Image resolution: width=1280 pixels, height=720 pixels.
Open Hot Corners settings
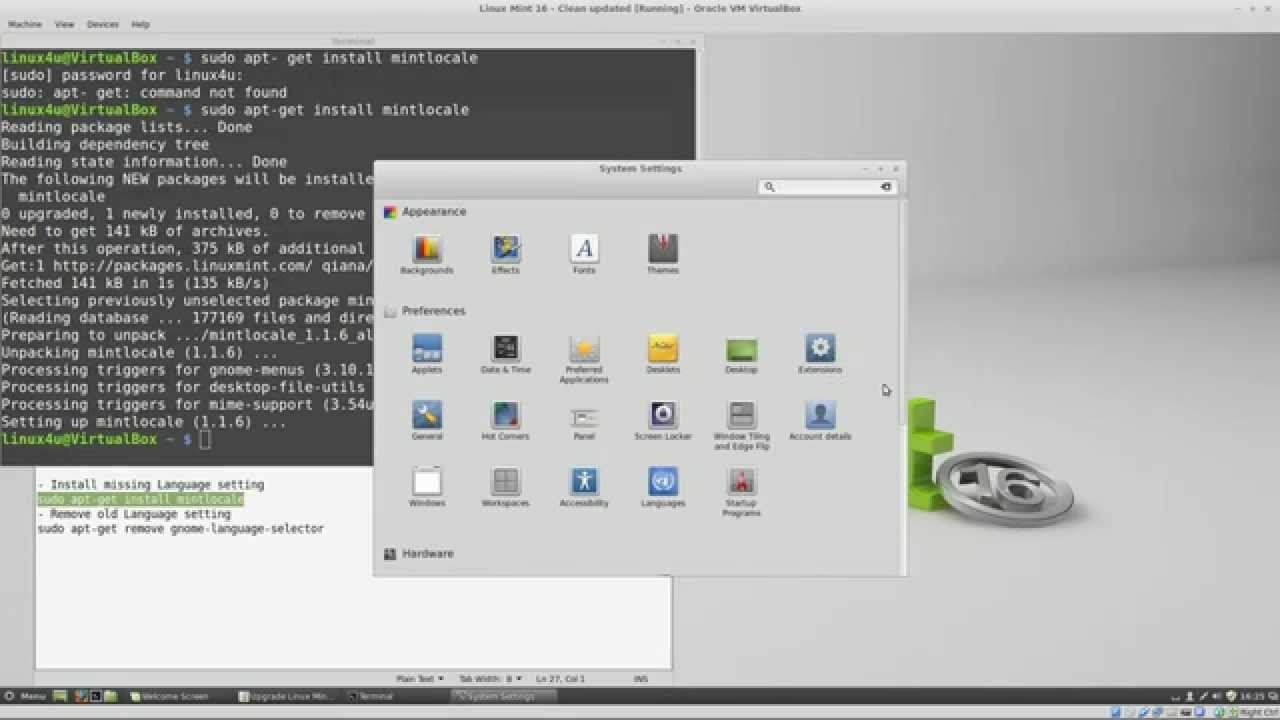(x=506, y=421)
